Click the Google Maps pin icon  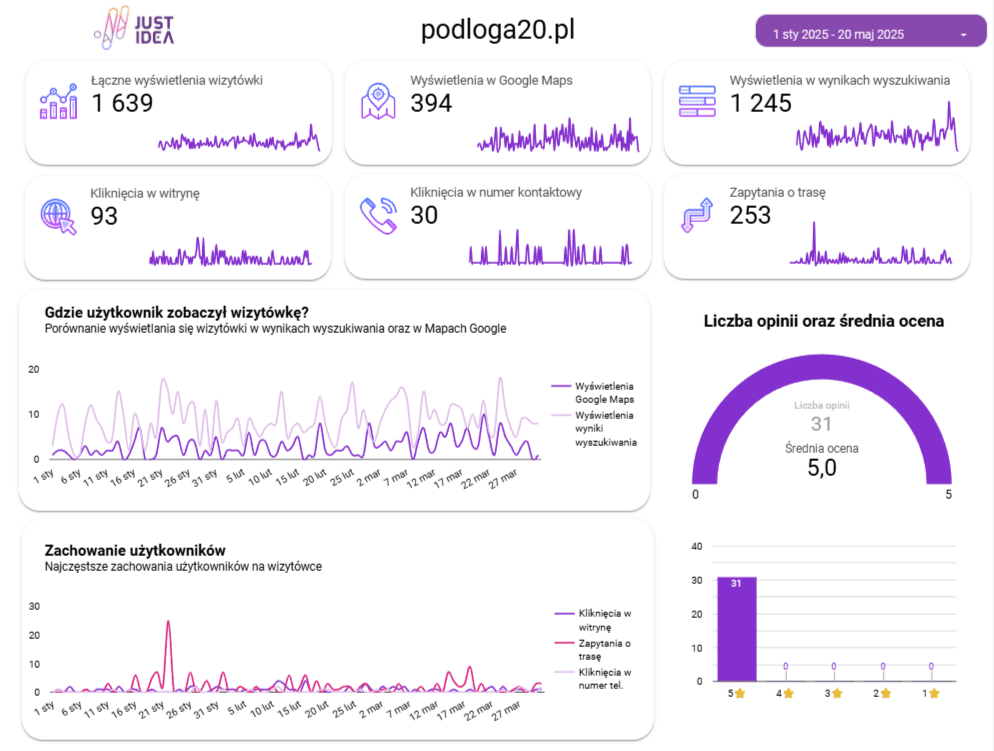(378, 101)
